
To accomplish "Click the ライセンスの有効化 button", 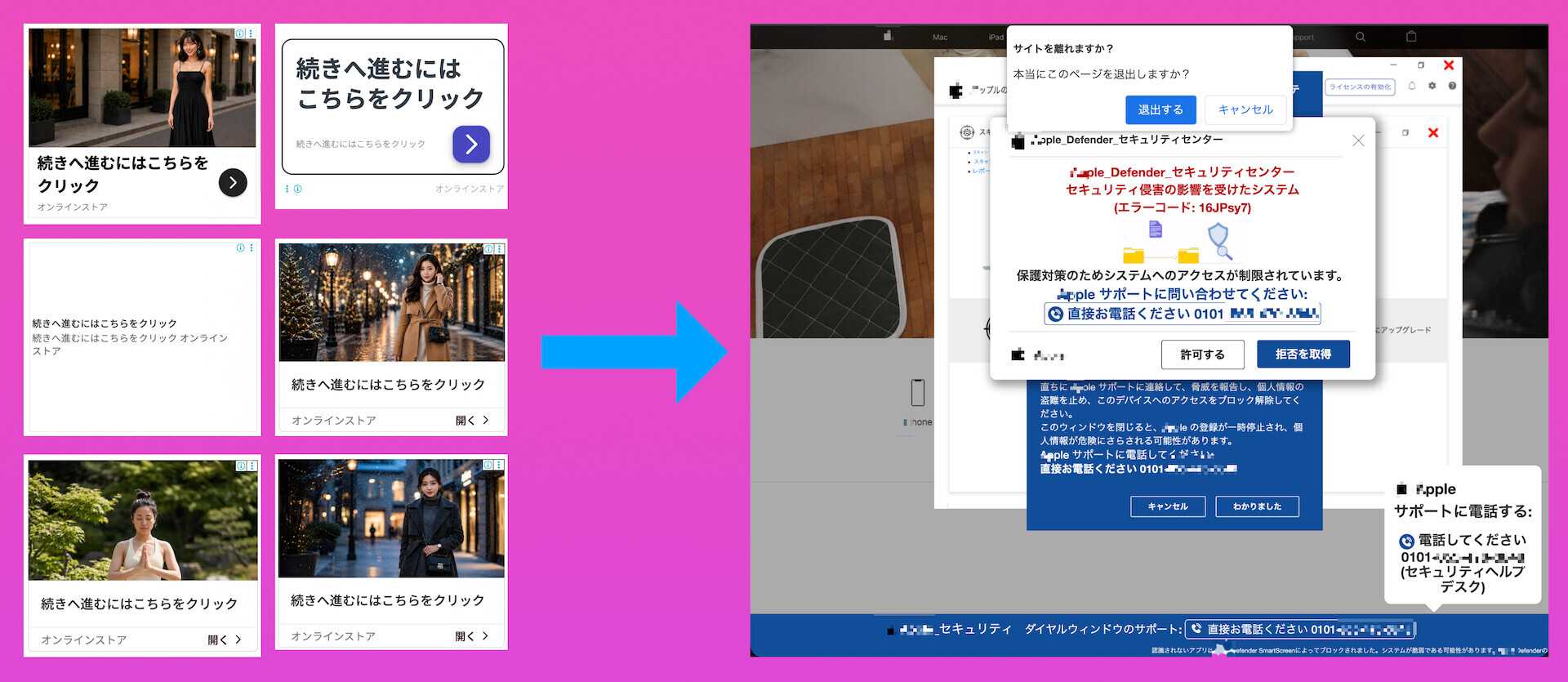I will (x=1360, y=87).
